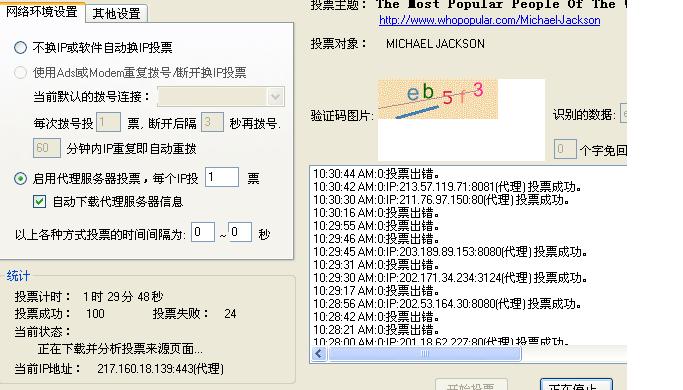Toggle 自动下载代理服务器信息 checkbox
Screen dimensions: 683x390
pos(39,201)
